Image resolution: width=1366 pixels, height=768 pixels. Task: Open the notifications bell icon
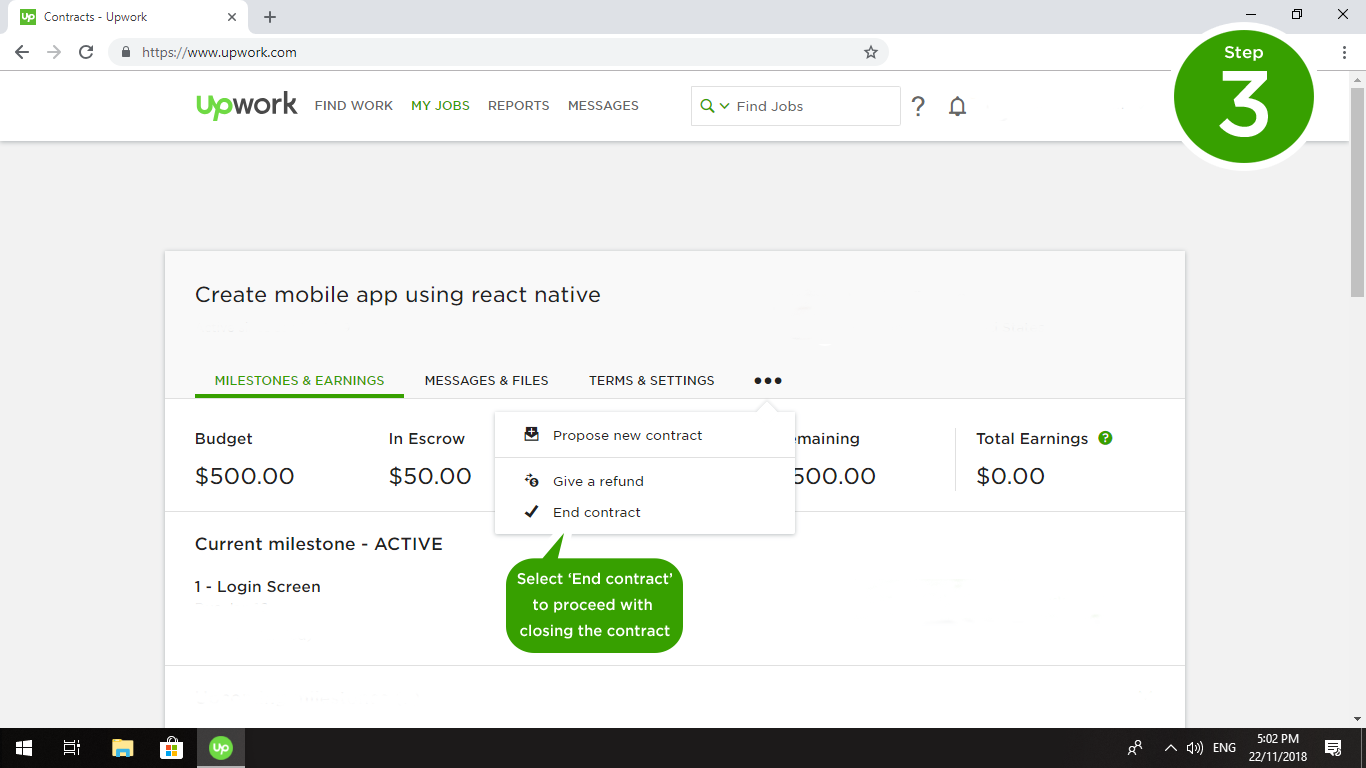pyautogui.click(x=957, y=106)
